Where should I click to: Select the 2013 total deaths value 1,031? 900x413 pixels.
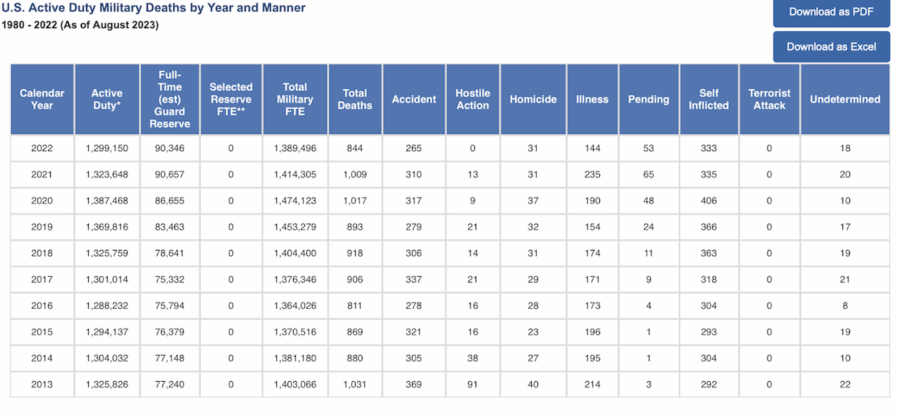click(354, 384)
